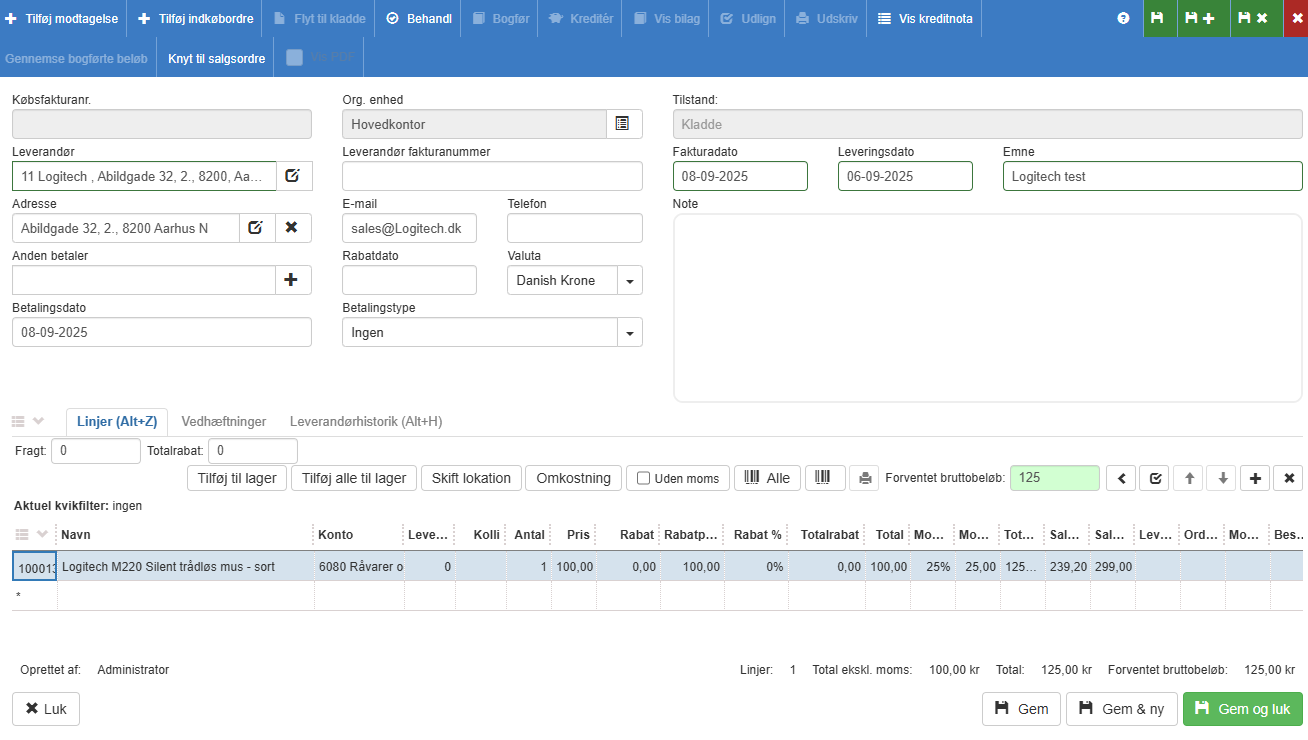Click the printer icon beside the barcode buttons

click(864, 478)
